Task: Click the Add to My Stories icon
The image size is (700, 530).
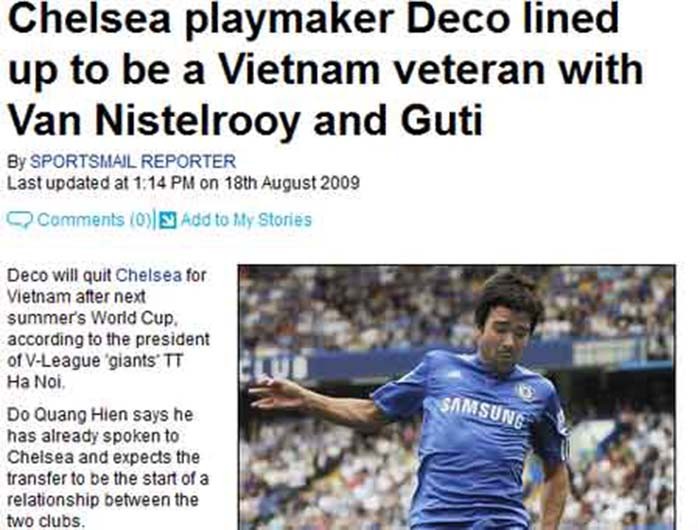Action: point(168,220)
